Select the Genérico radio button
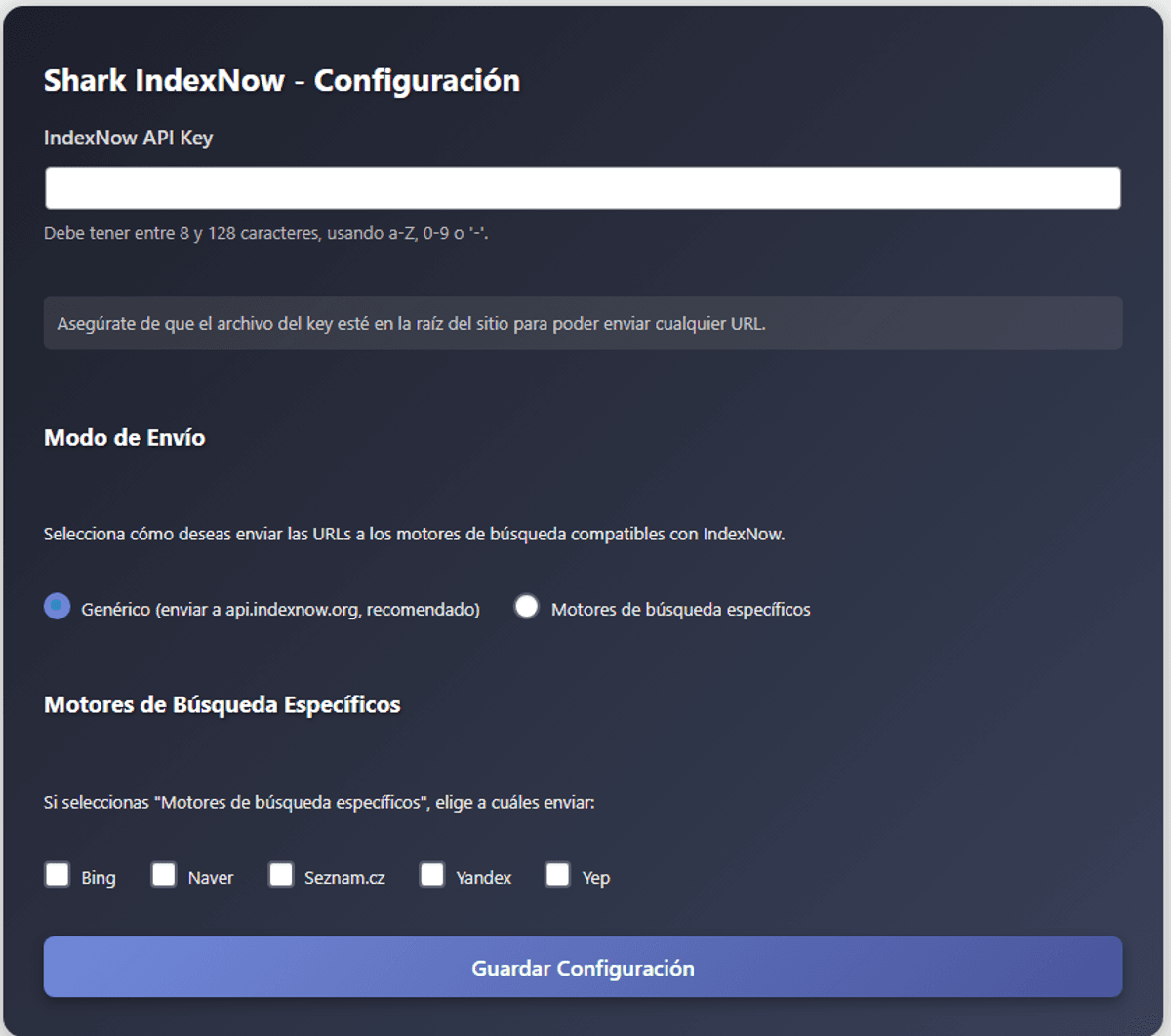The image size is (1171, 1036). click(58, 607)
